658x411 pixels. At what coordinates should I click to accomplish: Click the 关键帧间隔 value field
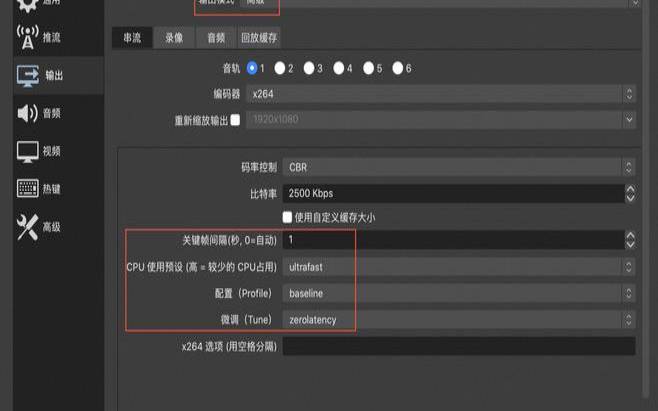[x=454, y=240]
